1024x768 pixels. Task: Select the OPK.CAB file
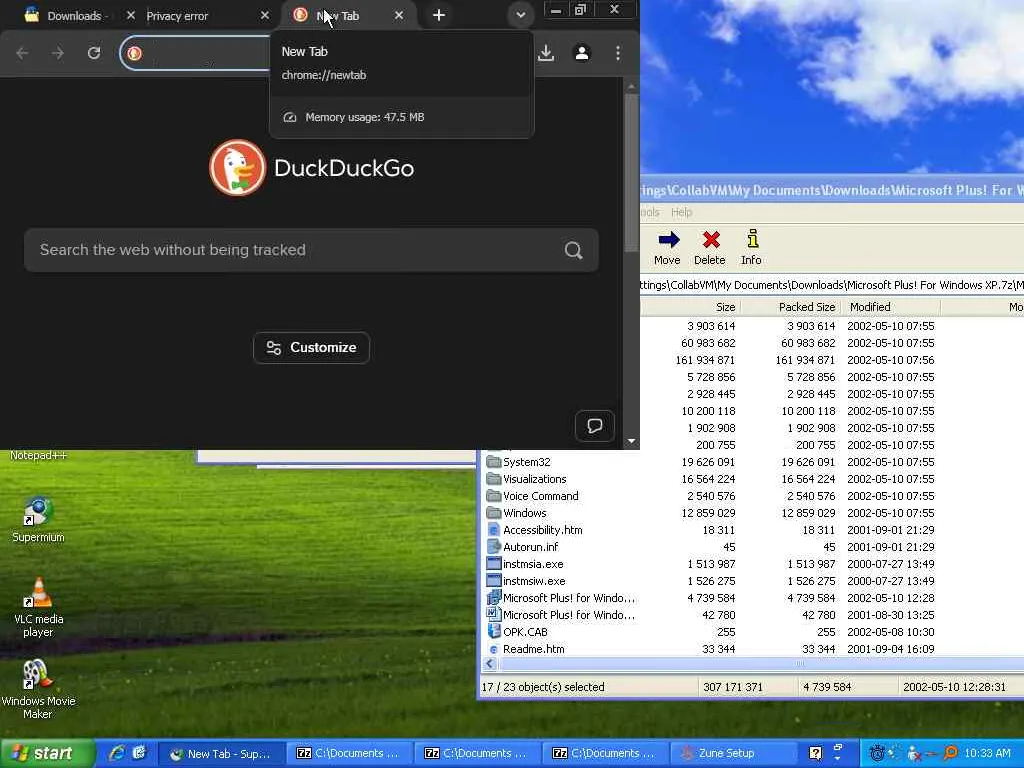[525, 632]
